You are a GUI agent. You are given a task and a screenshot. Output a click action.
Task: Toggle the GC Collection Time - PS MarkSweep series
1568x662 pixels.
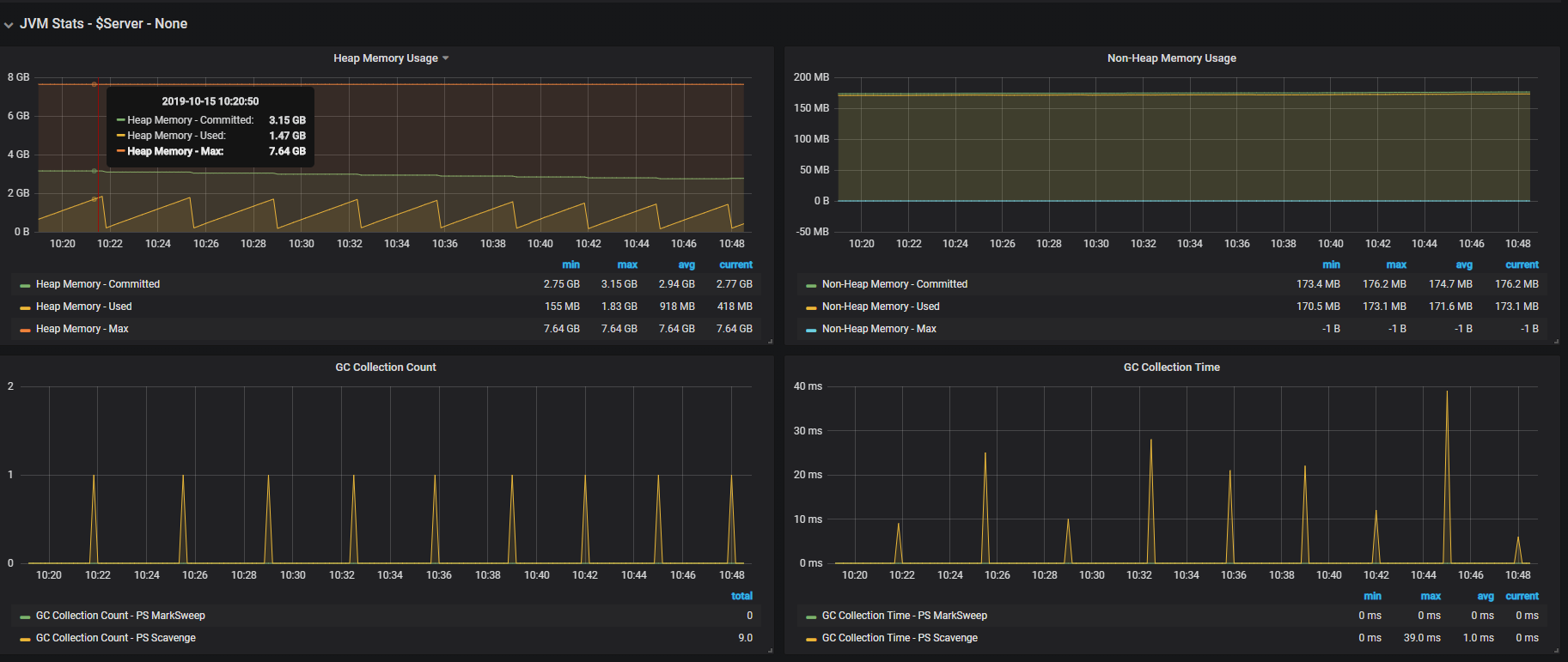[x=905, y=616]
